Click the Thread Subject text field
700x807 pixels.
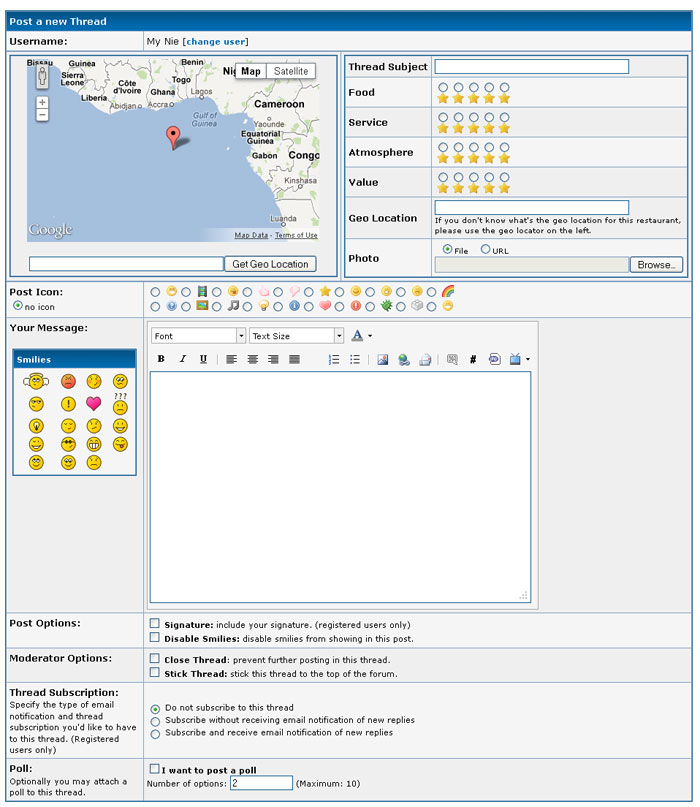(531, 67)
